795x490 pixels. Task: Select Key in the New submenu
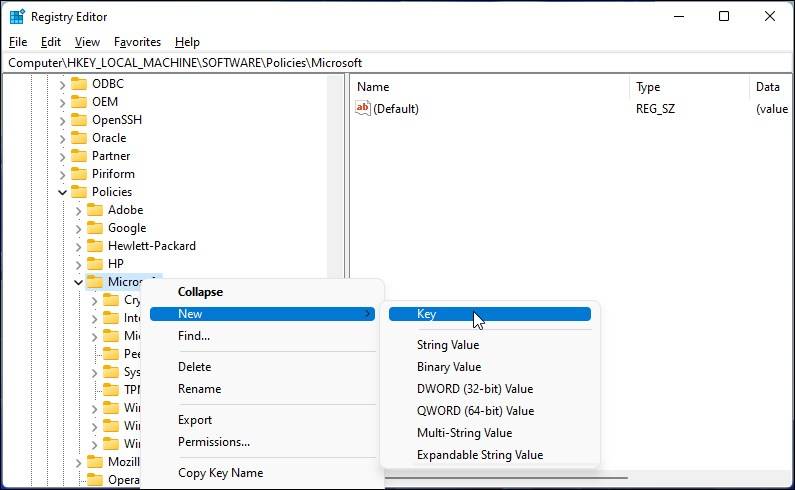(490, 314)
